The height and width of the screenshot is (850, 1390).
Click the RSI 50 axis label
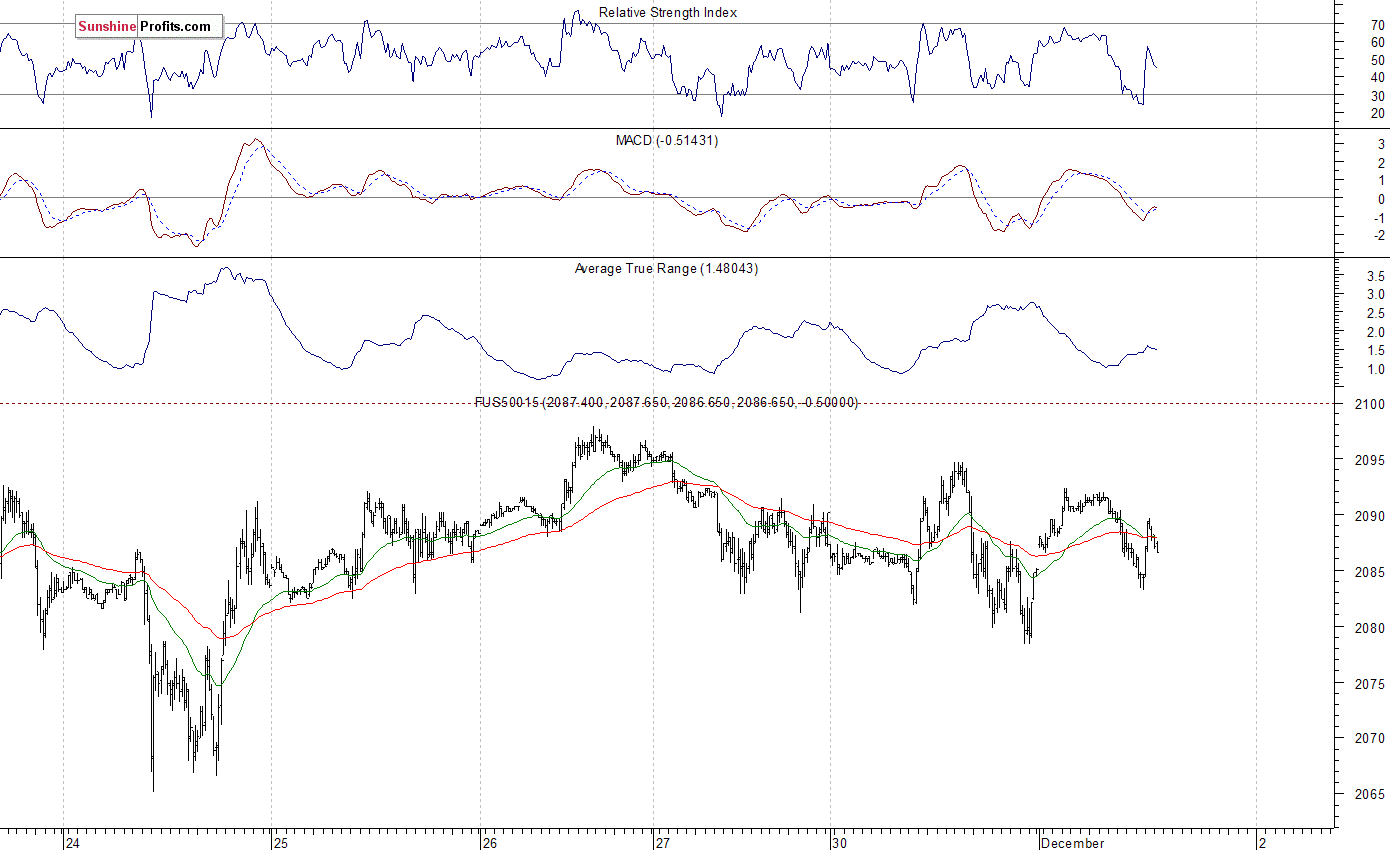pyautogui.click(x=1378, y=59)
